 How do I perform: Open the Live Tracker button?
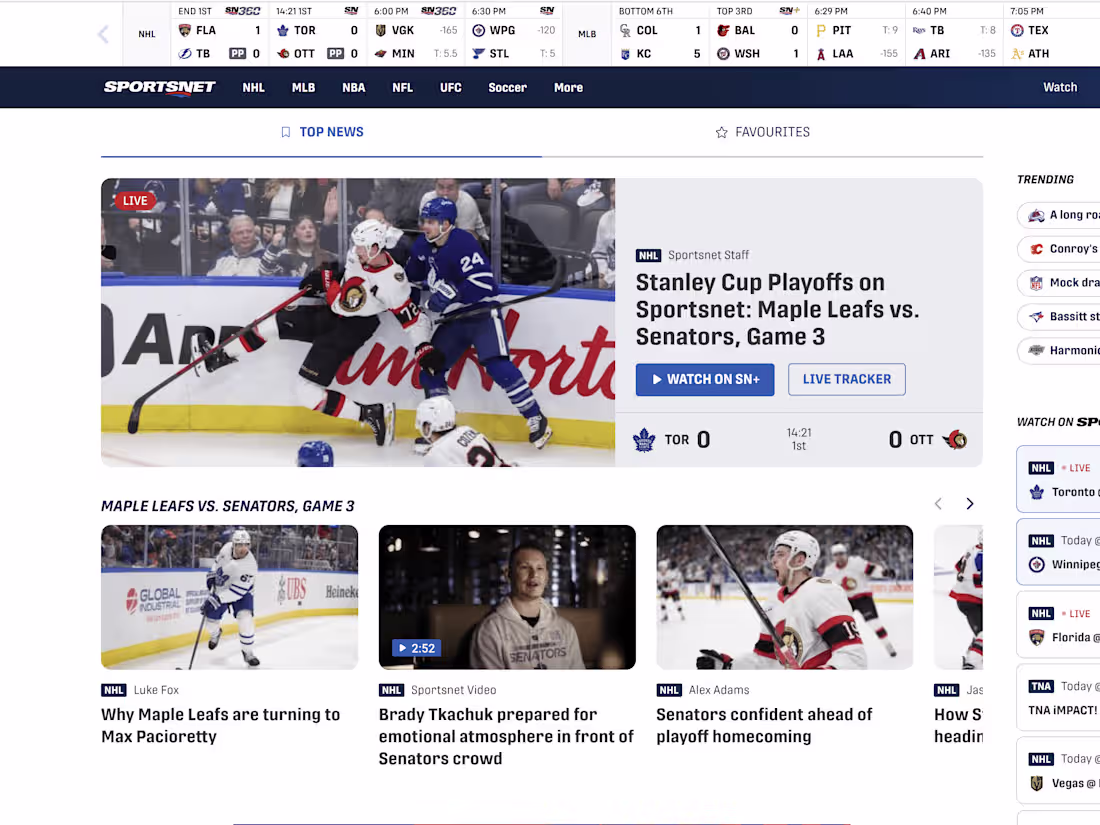[847, 380]
